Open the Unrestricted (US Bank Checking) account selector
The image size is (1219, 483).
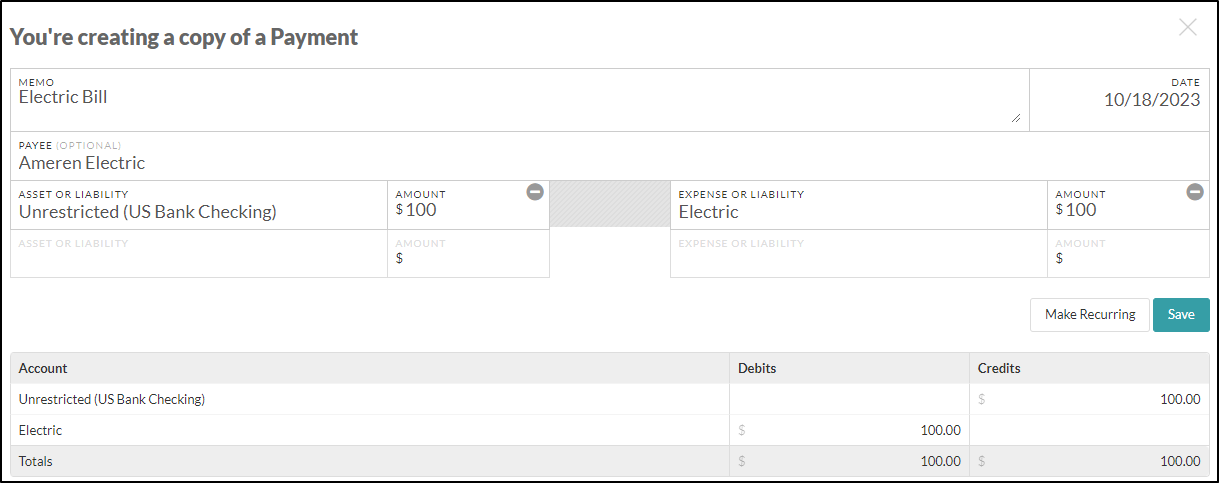[x=199, y=205]
